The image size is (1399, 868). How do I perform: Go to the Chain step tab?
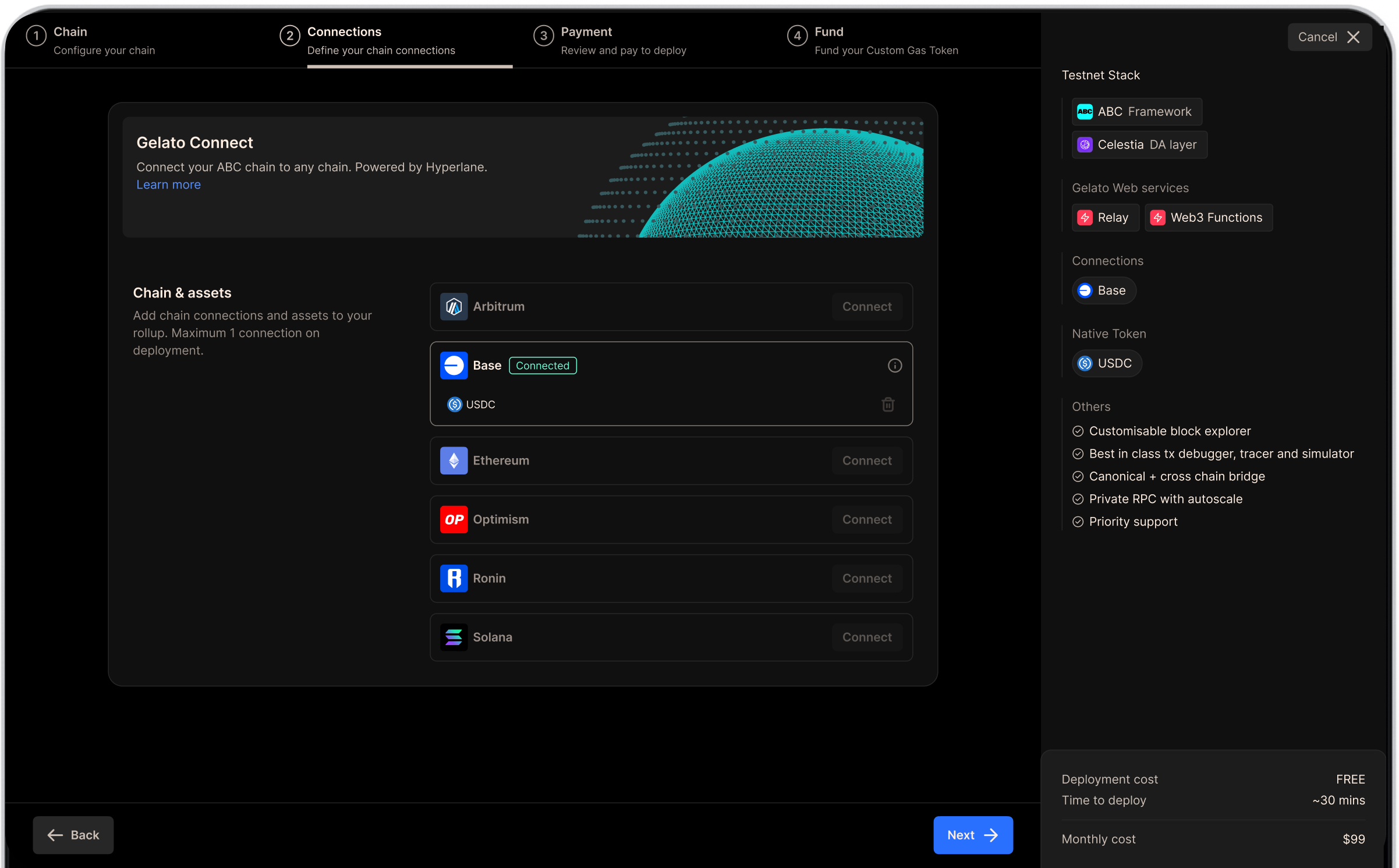click(90, 41)
